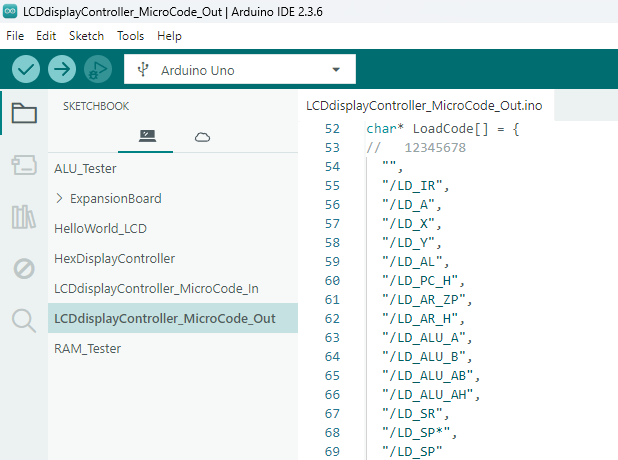This screenshot has height=460, width=618.
Task: Open the Tools menu
Action: pos(130,35)
